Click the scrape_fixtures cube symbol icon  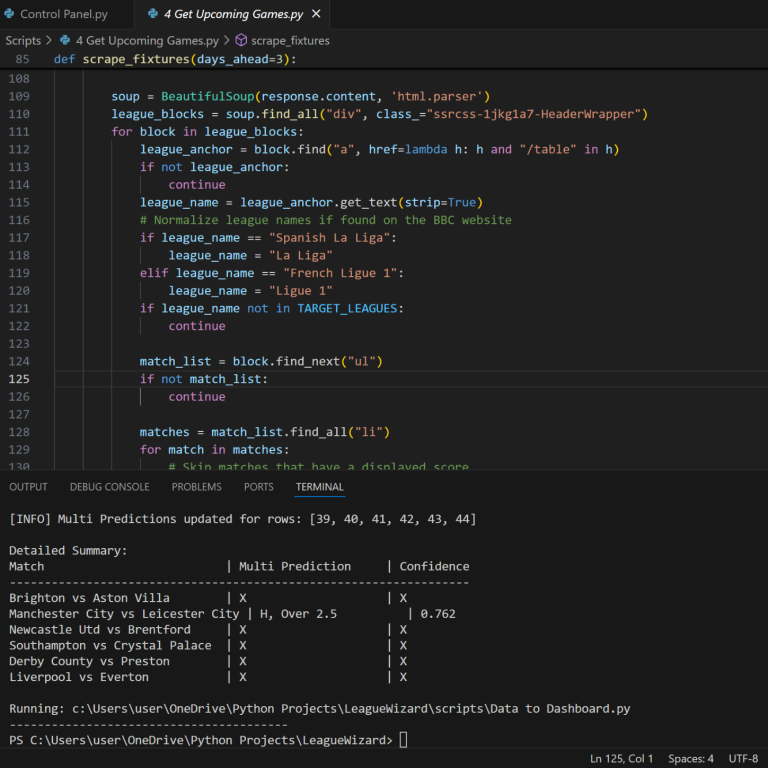tap(241, 40)
